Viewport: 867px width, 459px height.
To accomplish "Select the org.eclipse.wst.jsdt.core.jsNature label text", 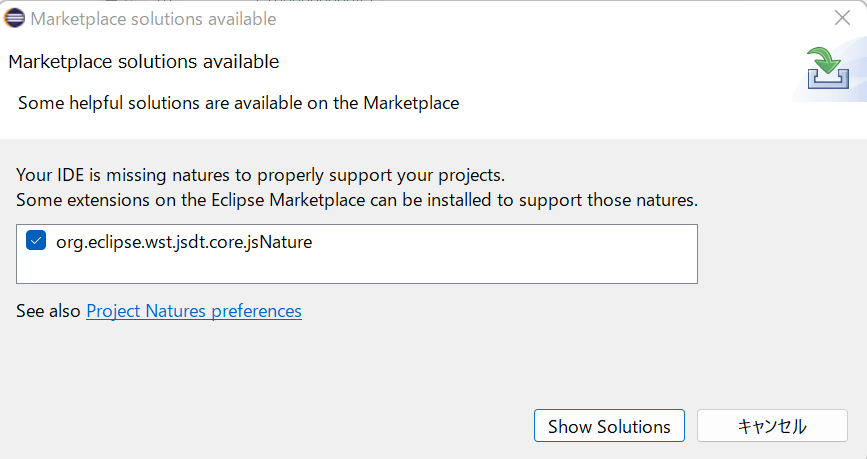I will [x=183, y=241].
